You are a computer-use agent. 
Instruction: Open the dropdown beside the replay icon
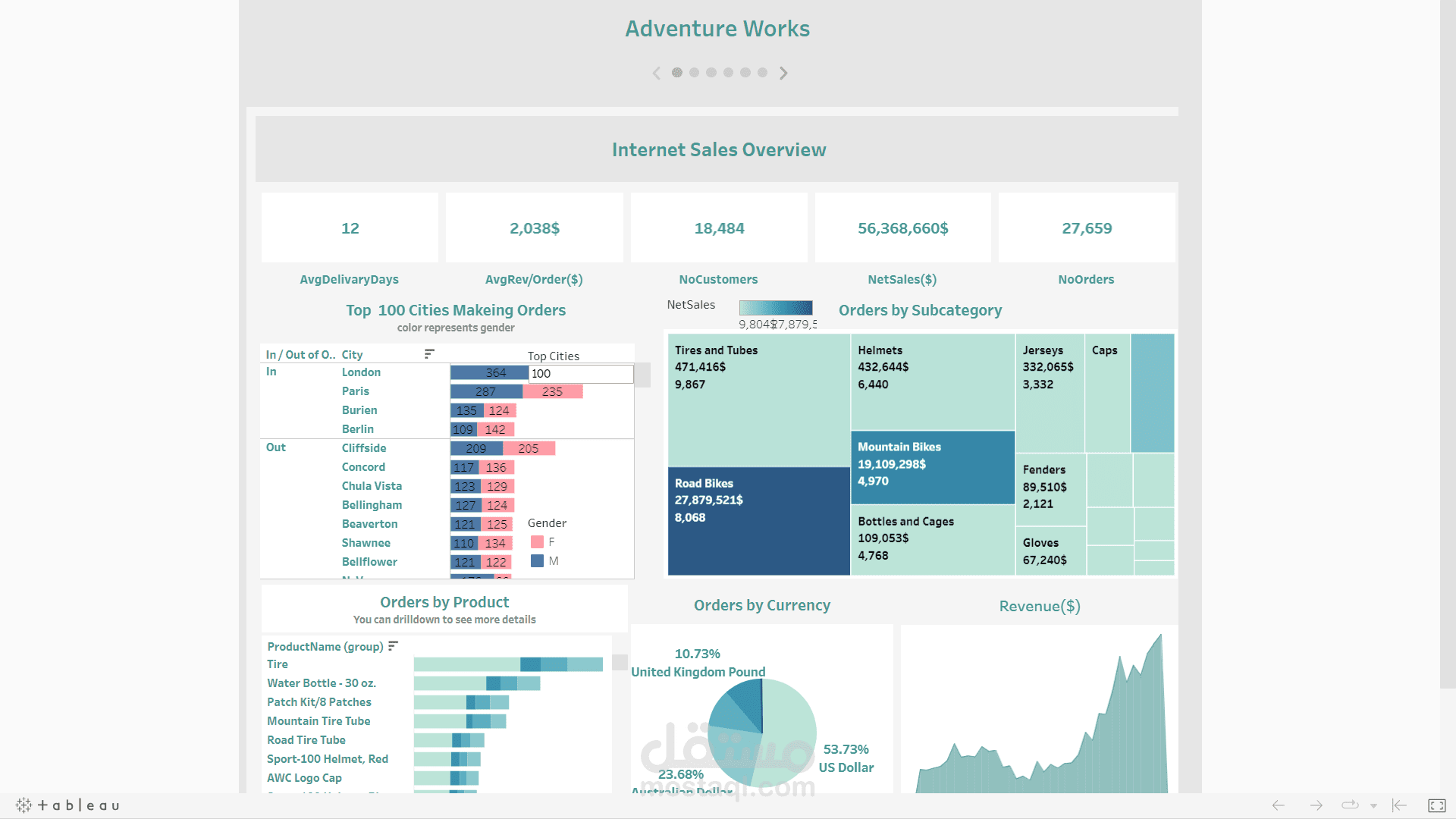[x=1374, y=805]
